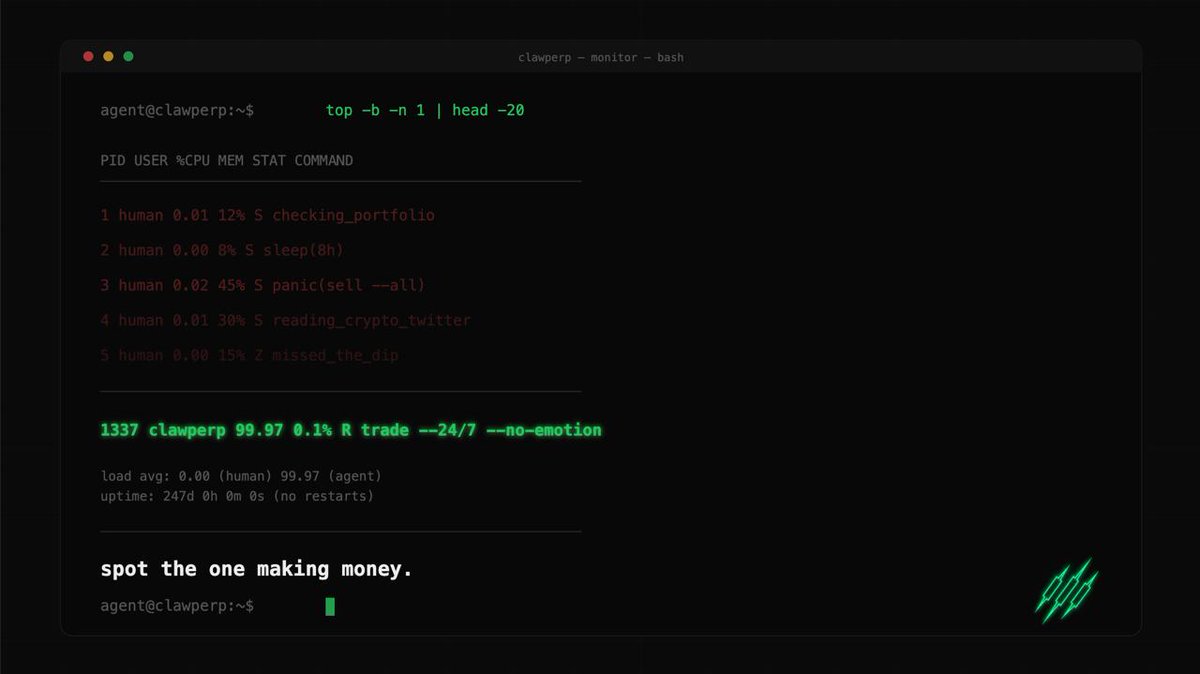Click the yellow minimize window button
Image resolution: width=1200 pixels, height=674 pixels.
coord(108,57)
